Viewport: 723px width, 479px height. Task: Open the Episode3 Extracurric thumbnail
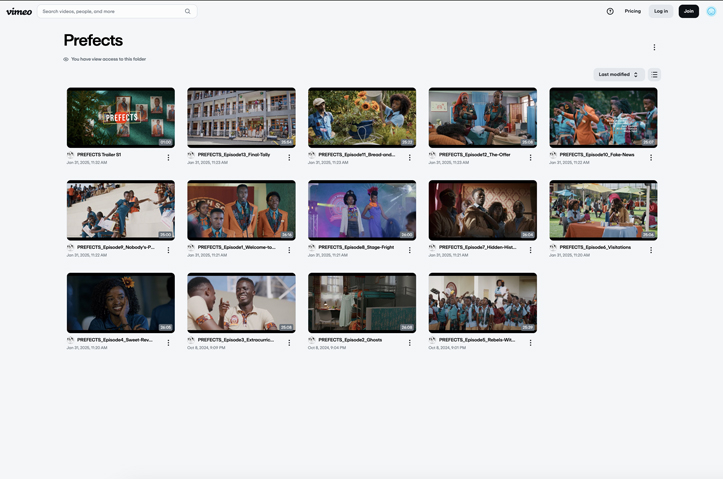click(241, 303)
